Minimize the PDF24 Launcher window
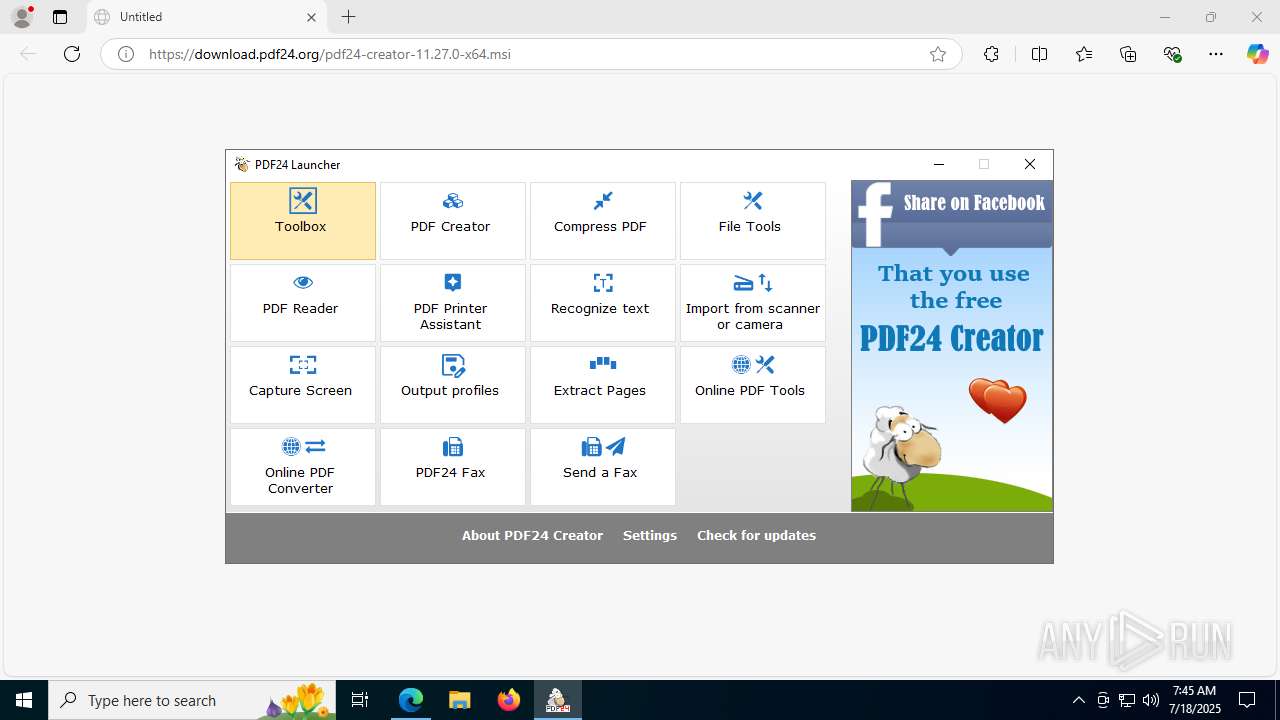This screenshot has height=720, width=1280. click(x=938, y=164)
